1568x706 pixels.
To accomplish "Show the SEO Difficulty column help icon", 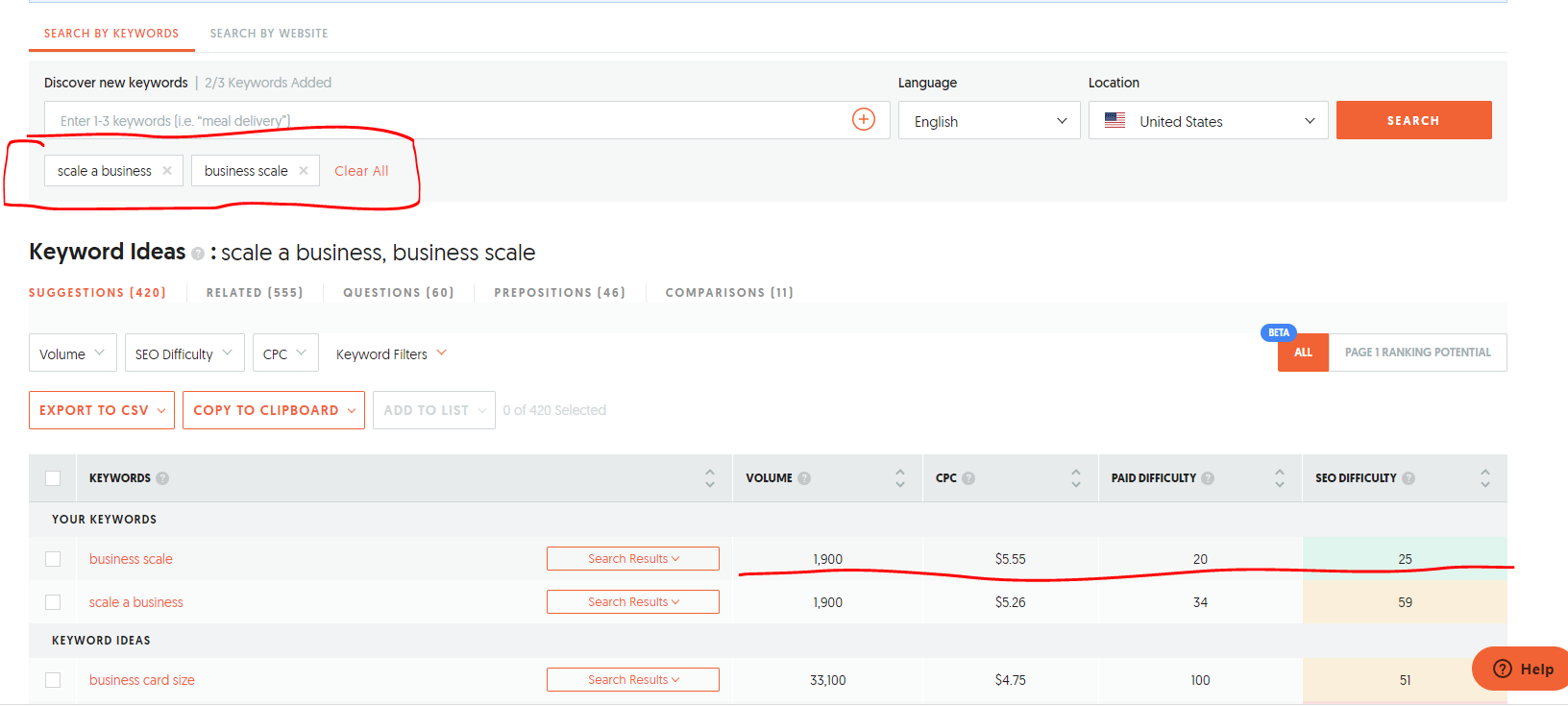I will point(1409,478).
